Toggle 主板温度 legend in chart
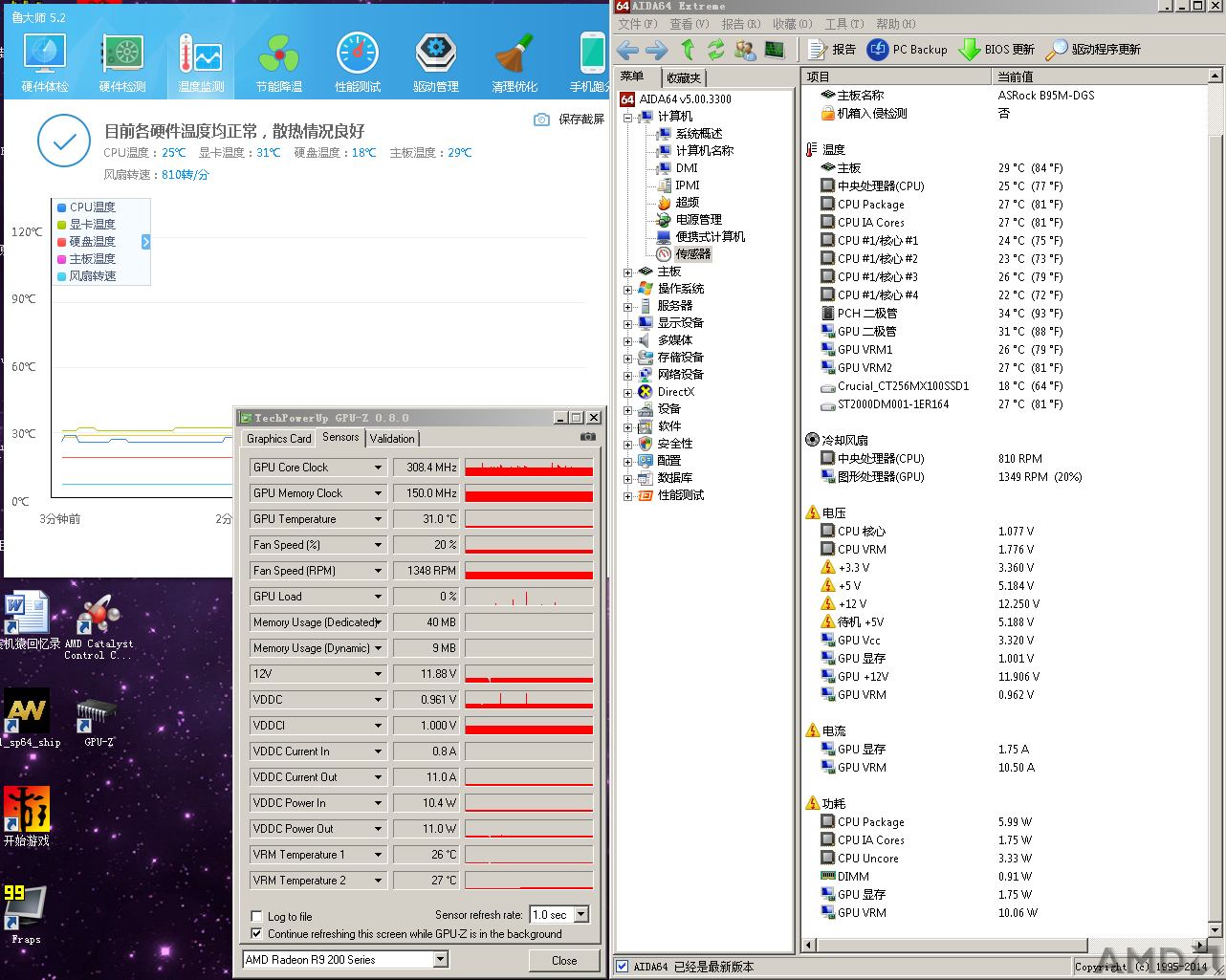The width and height of the screenshot is (1226, 980). coord(86,258)
